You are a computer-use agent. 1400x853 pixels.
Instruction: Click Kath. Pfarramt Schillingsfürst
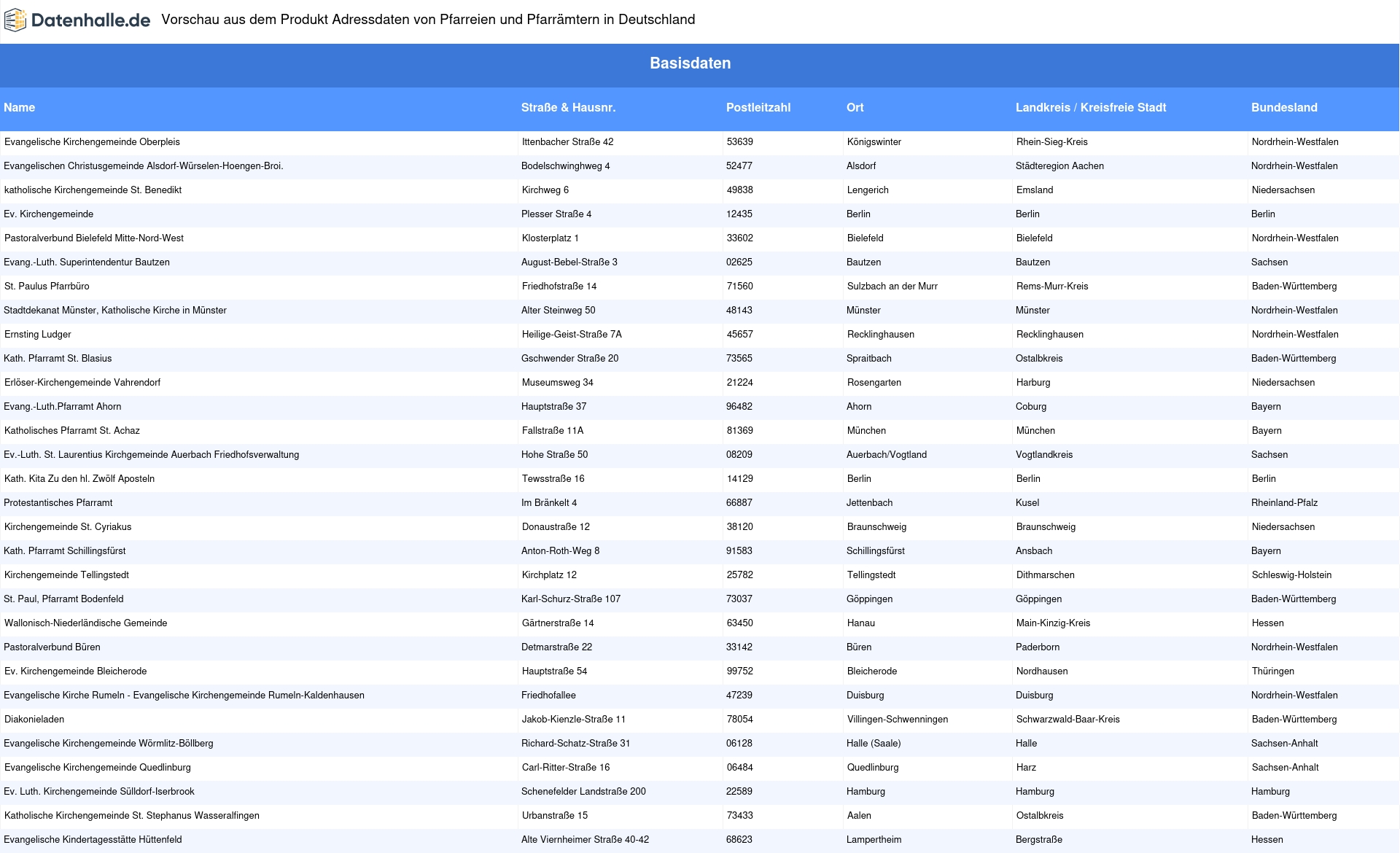click(65, 551)
